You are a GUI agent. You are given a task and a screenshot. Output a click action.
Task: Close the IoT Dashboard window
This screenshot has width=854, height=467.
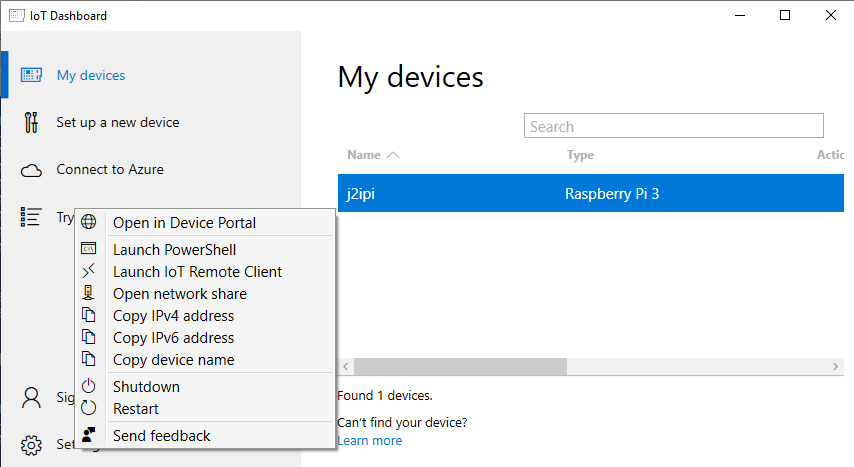(831, 15)
